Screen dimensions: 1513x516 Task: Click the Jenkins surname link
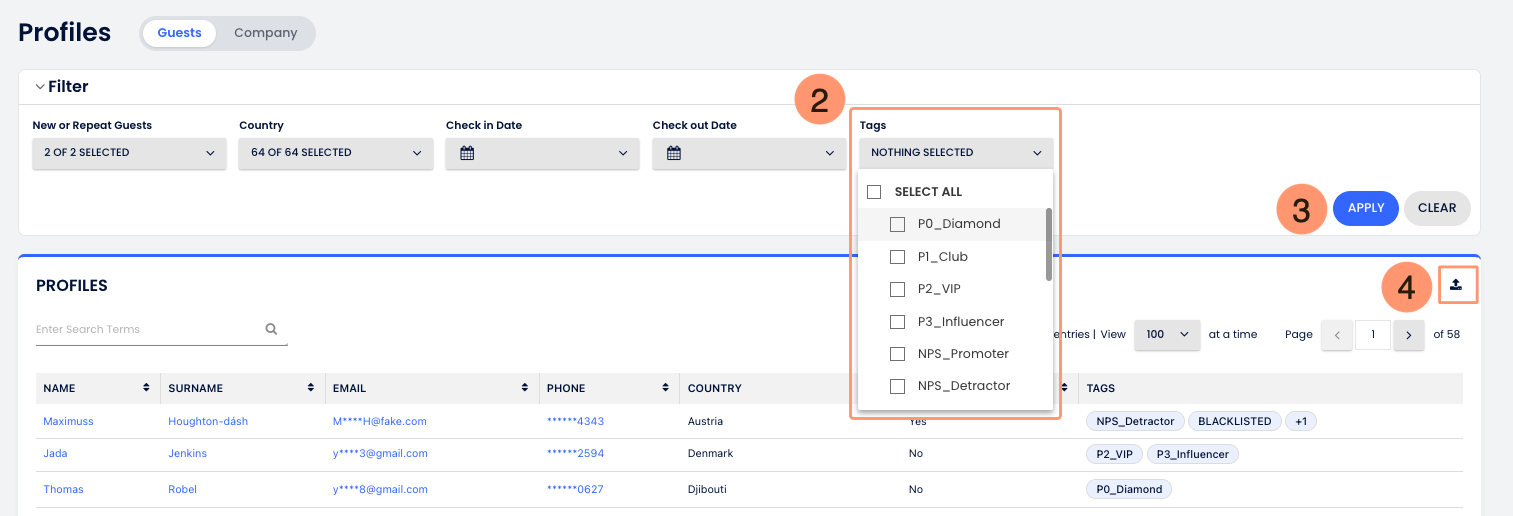188,454
